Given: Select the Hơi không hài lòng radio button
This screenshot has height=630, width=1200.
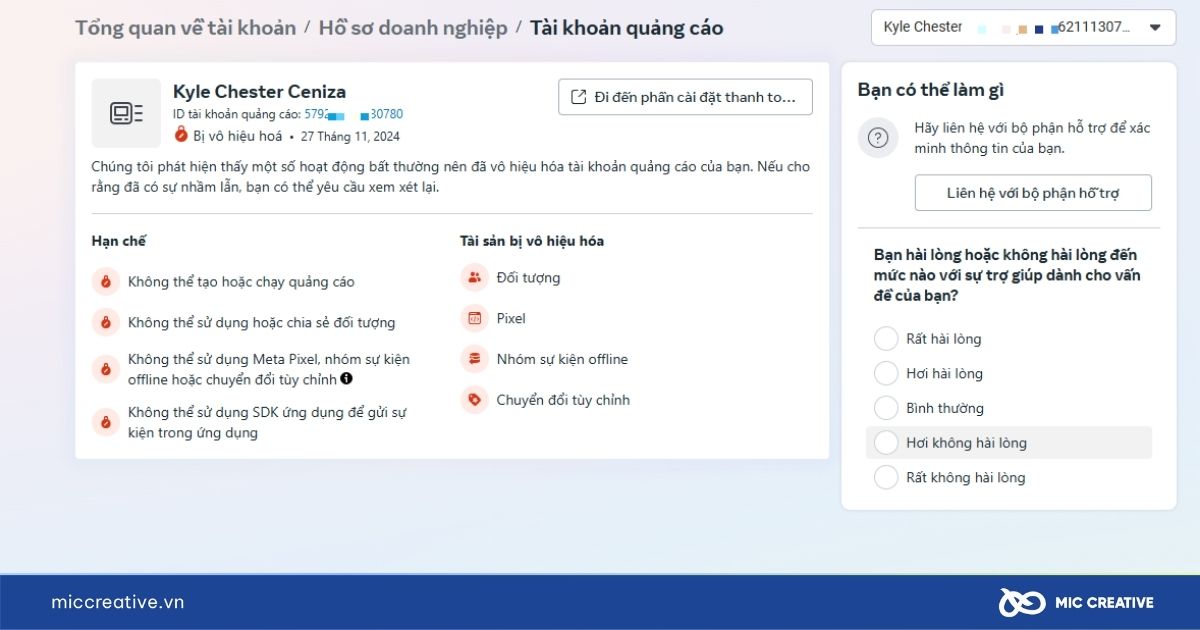Looking at the screenshot, I should coord(886,443).
